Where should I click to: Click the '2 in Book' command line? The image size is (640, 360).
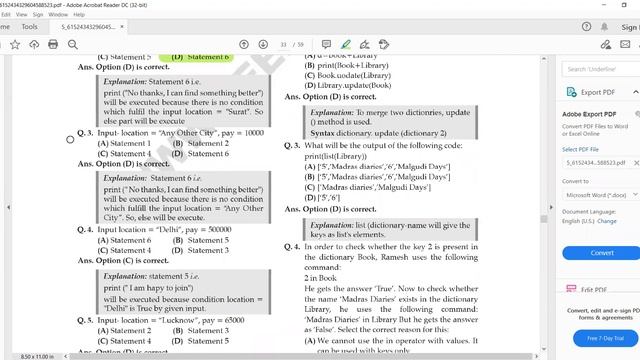(x=320, y=278)
